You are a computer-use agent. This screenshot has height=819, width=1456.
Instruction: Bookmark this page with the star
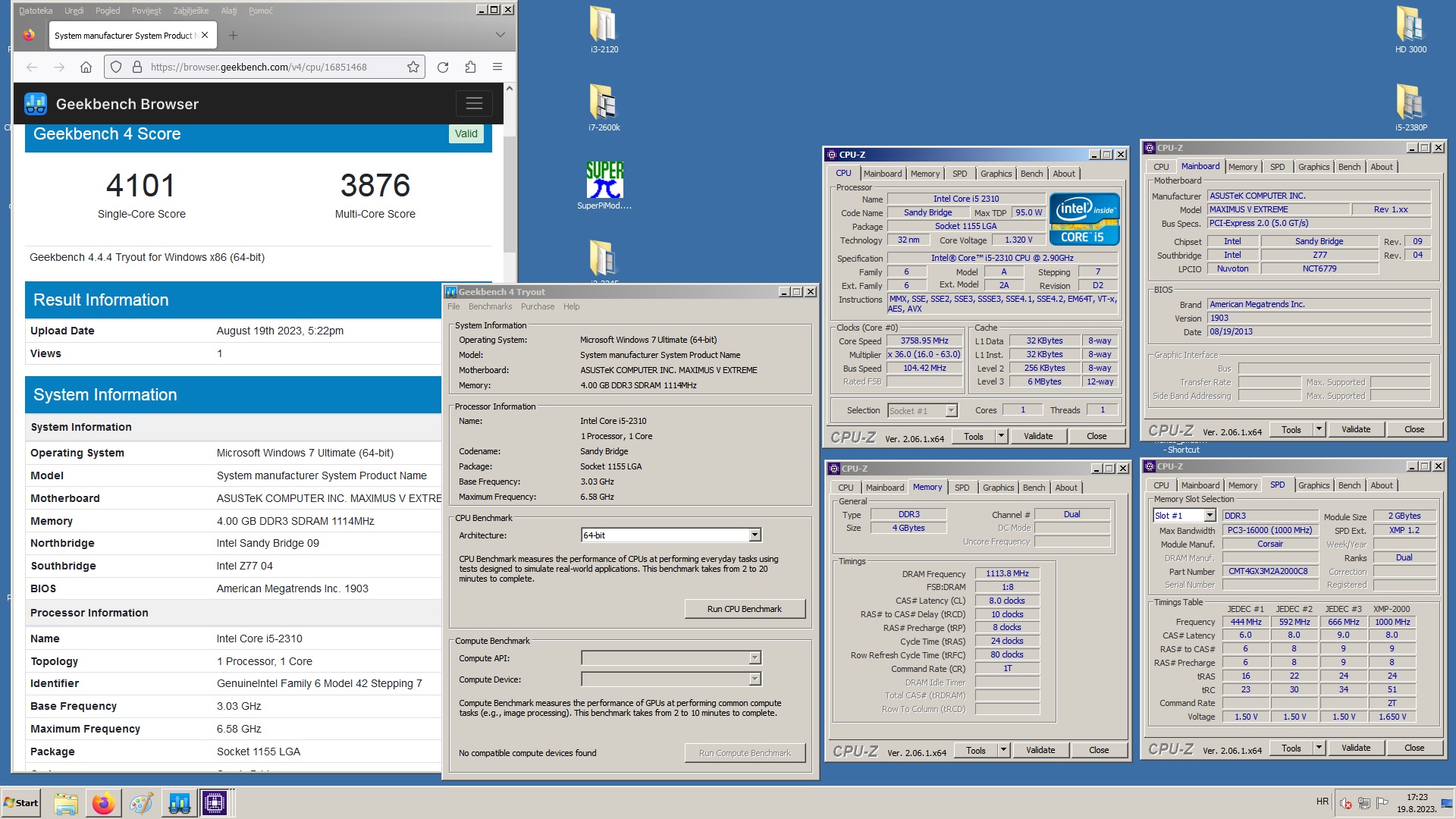(x=413, y=67)
